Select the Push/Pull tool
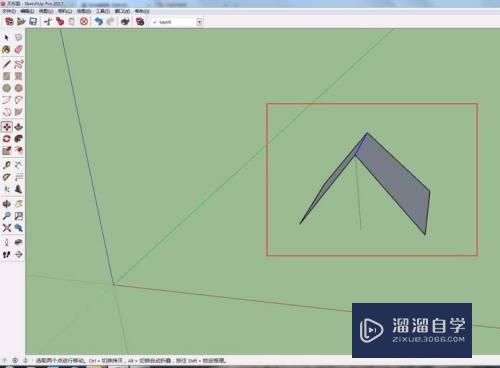Image resolution: width=500 pixels, height=368 pixels. [x=18, y=127]
